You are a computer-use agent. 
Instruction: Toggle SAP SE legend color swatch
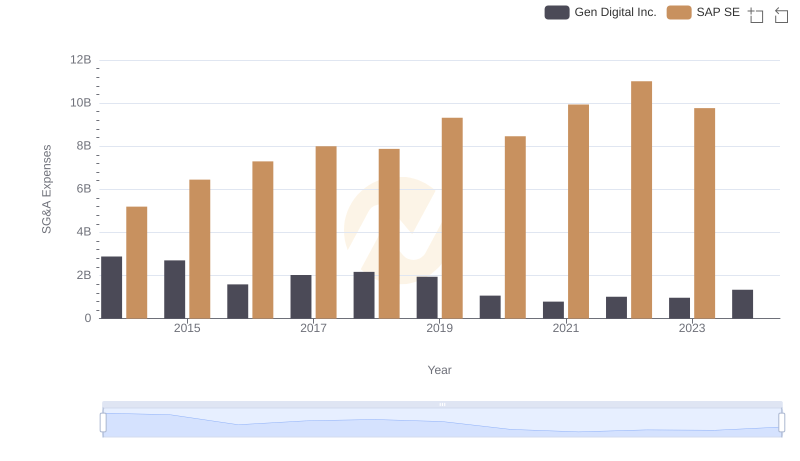point(679,12)
